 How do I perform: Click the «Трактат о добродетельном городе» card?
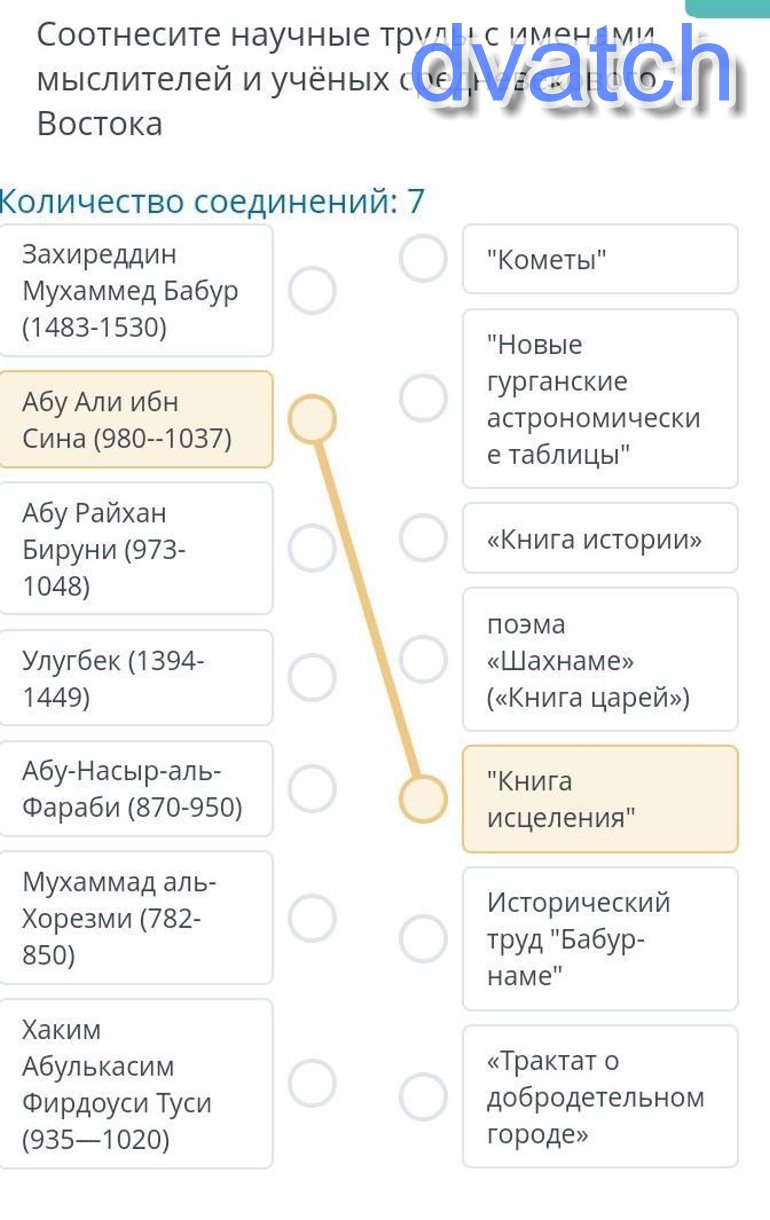point(599,1096)
